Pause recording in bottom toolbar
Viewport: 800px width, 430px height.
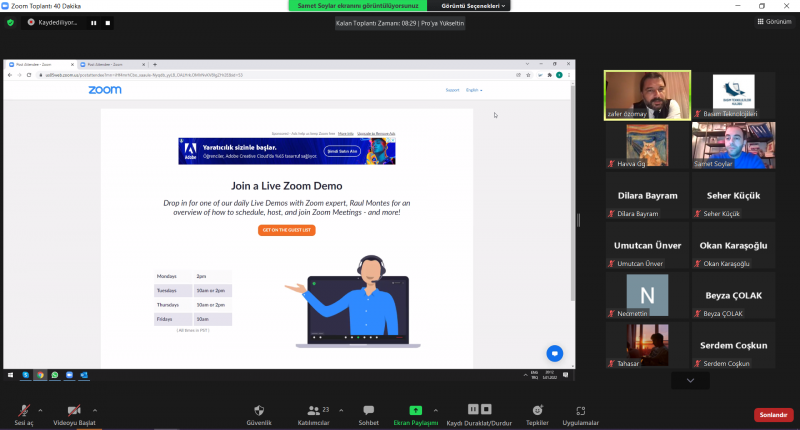tap(473, 409)
